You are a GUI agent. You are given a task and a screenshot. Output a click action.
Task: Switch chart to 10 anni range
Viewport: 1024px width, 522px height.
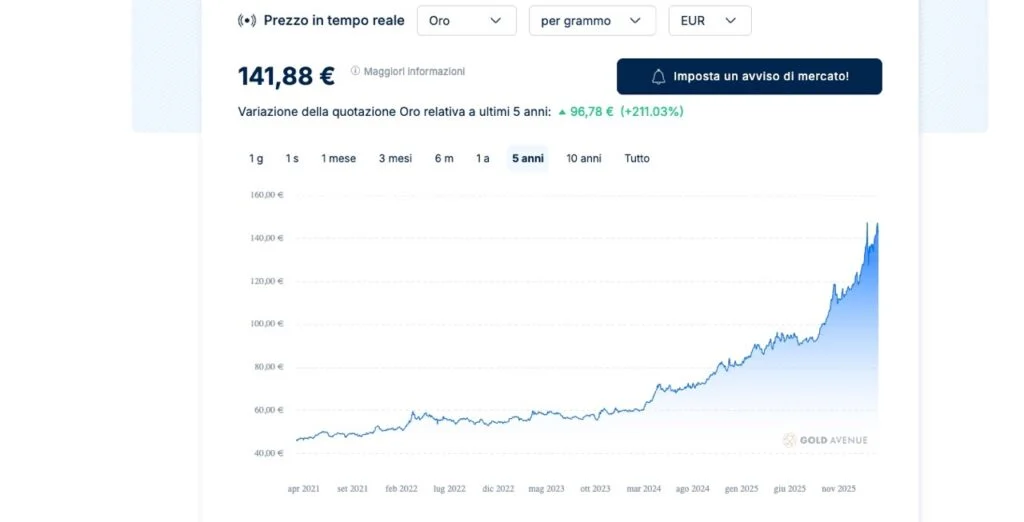(x=584, y=159)
